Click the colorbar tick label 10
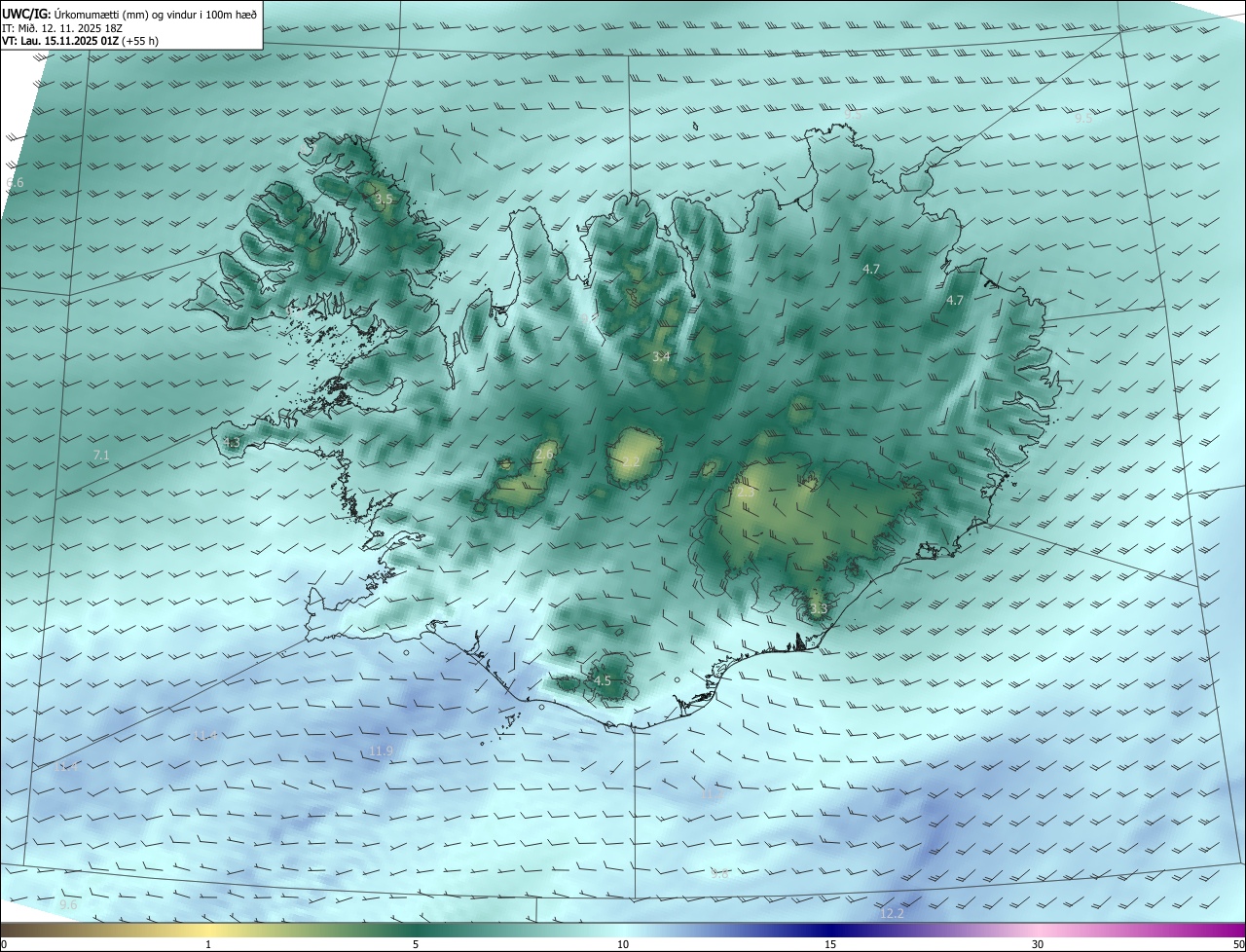This screenshot has width=1246, height=952. pyautogui.click(x=623, y=944)
